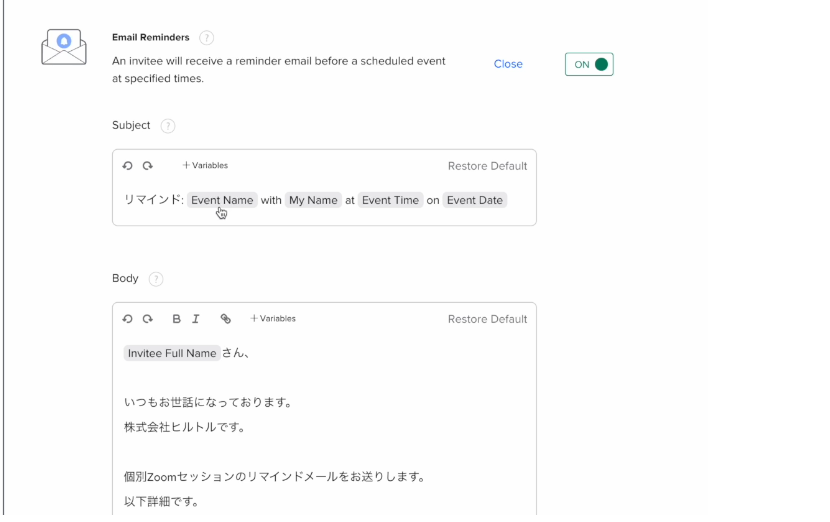Restore Default for Subject
The width and height of the screenshot is (830, 522).
pyautogui.click(x=488, y=166)
